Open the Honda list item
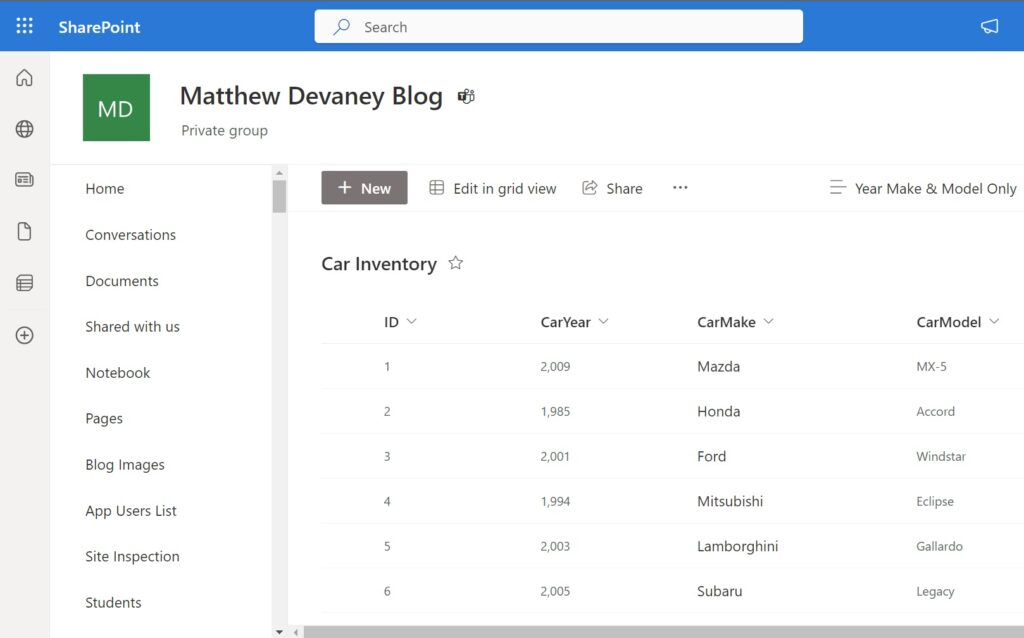 [718, 411]
